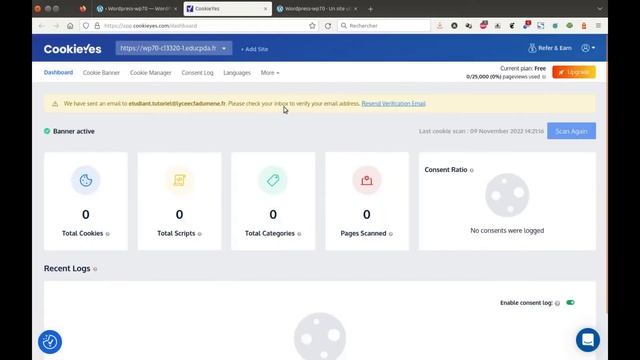Open the Cookie Banner tab
This screenshot has height=360, width=640.
(101, 73)
